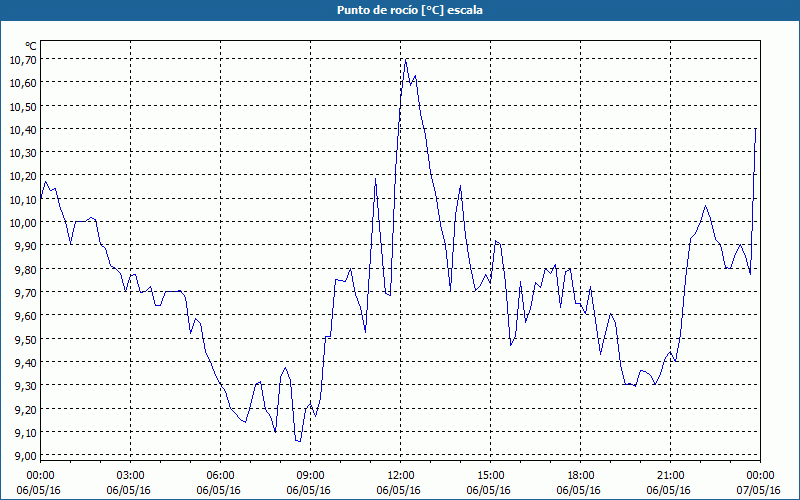The width and height of the screenshot is (800, 500).
Task: Click the 10,10 y-axis label
Action: point(23,199)
